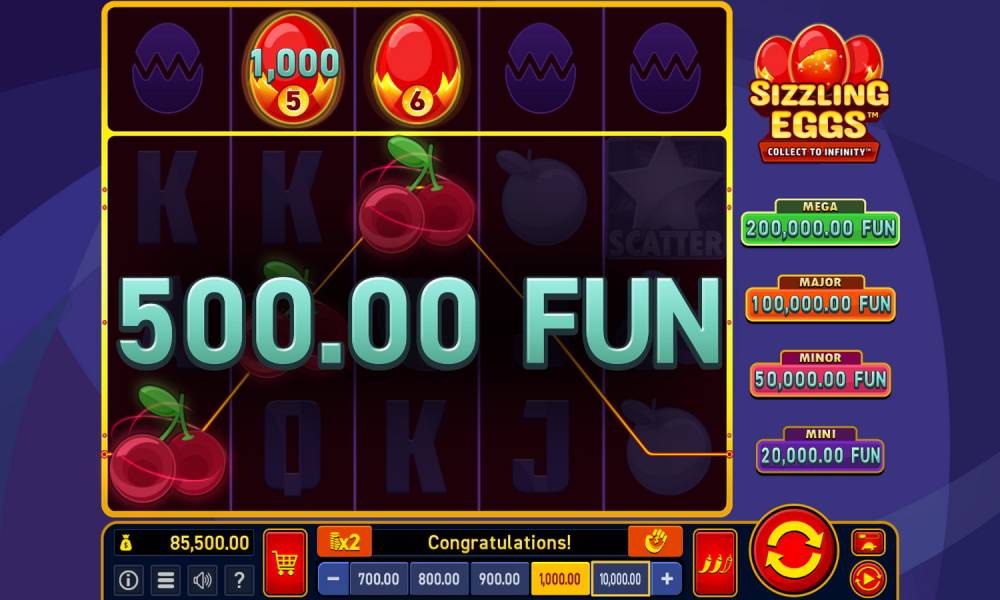1000x600 pixels.
Task: Activate the x2 coins double bet feature
Action: pos(344,542)
